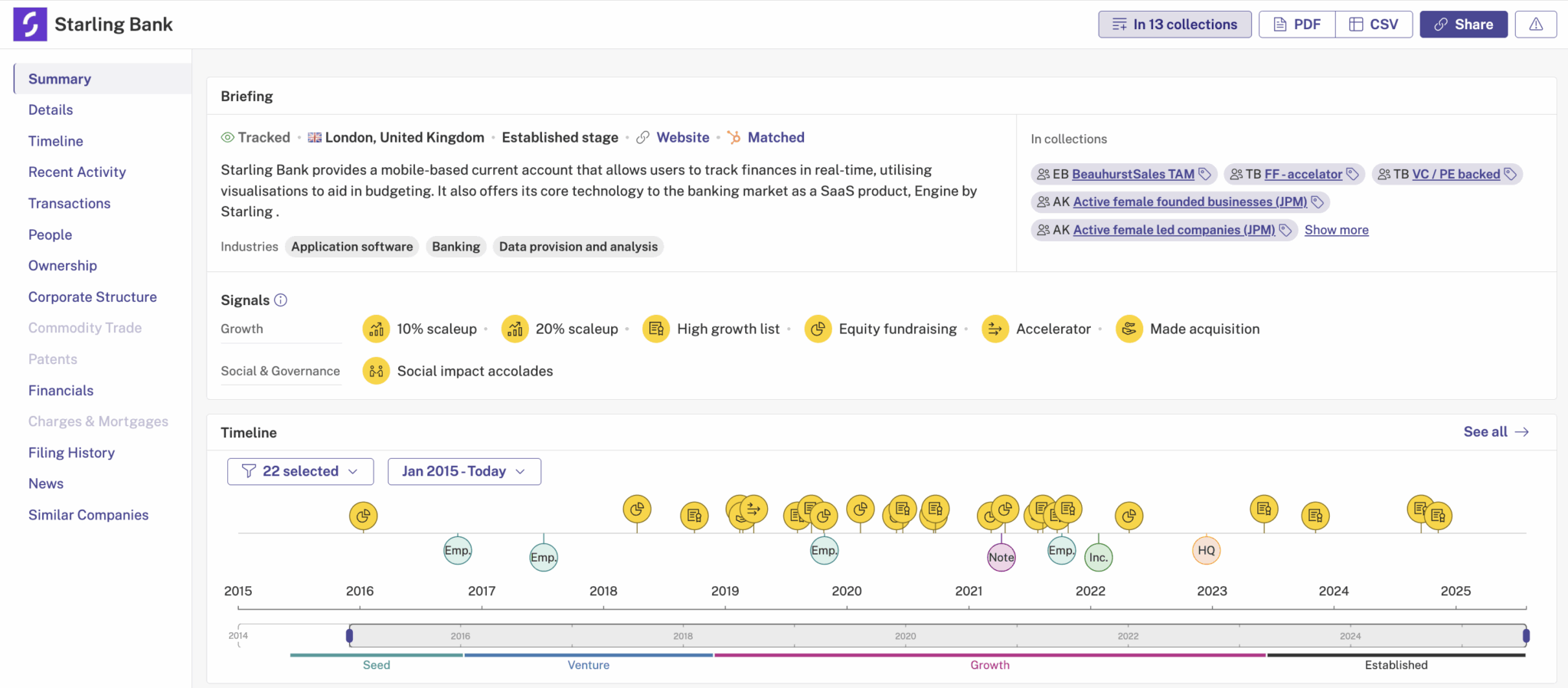The image size is (1568, 688).
Task: Click the Equity fundraising signal icon
Action: [818, 329]
